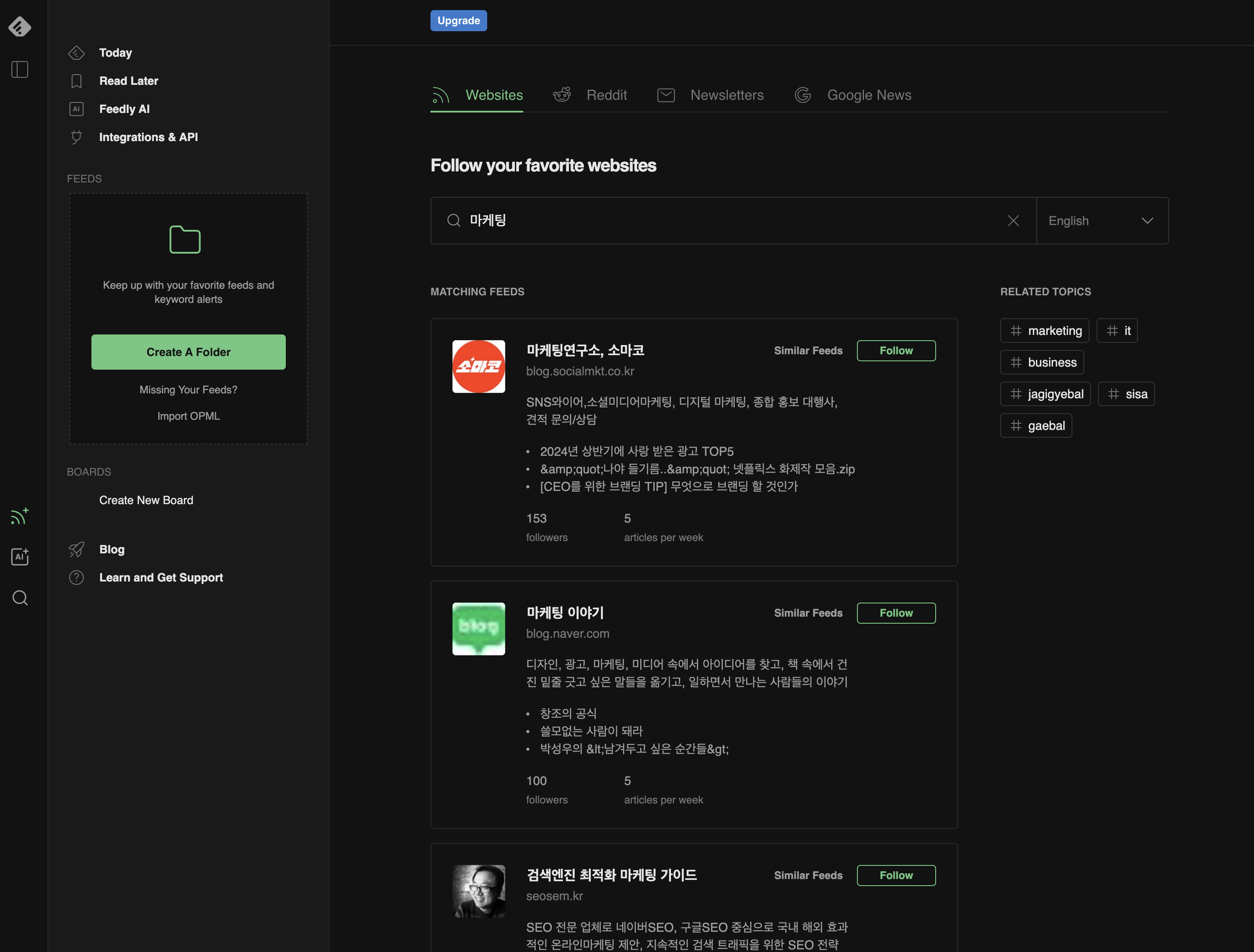Follow the 마케팅연구소, 소마코 feed
The image size is (1254, 952).
coord(896,350)
